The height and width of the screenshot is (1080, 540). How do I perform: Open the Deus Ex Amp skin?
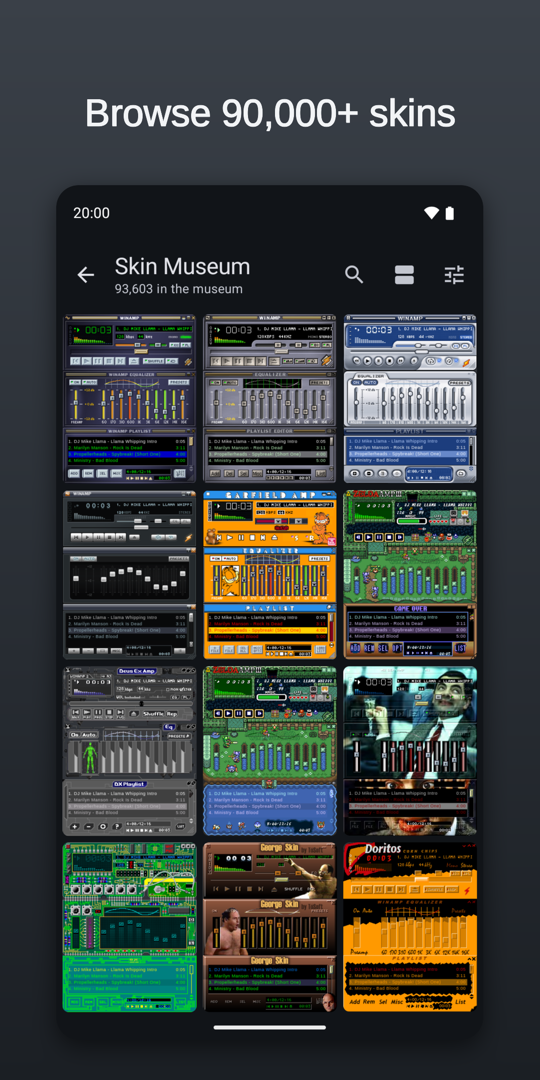pos(129,751)
